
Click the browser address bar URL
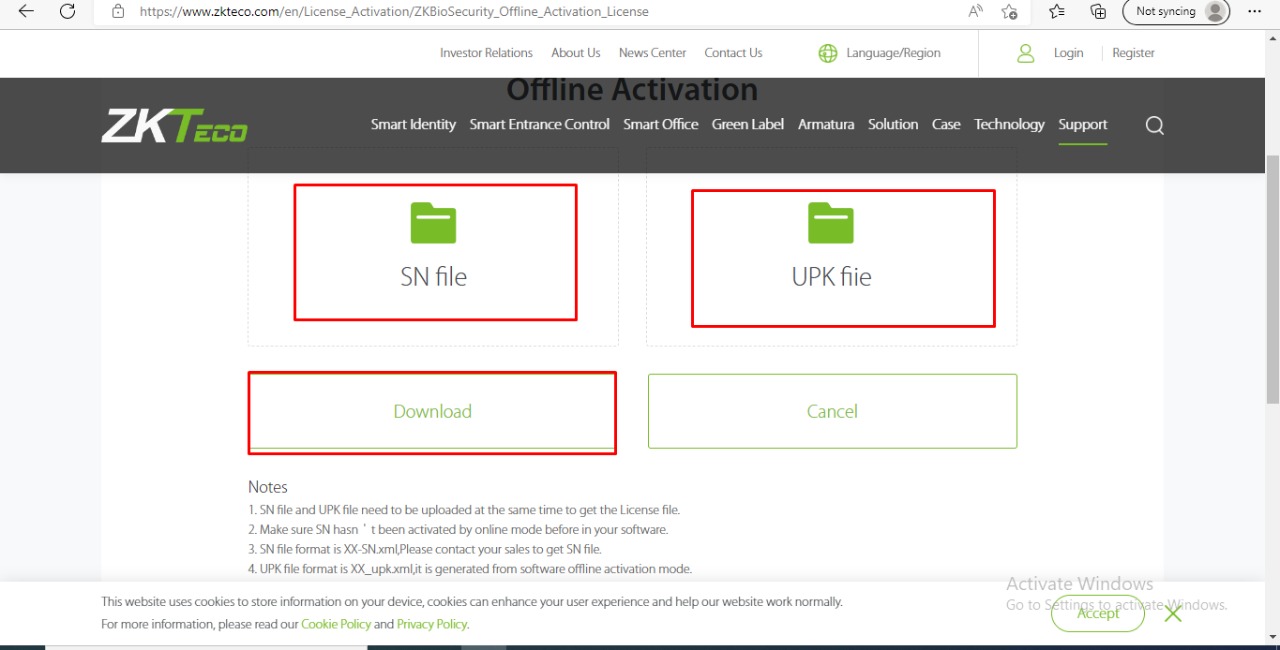(x=394, y=12)
